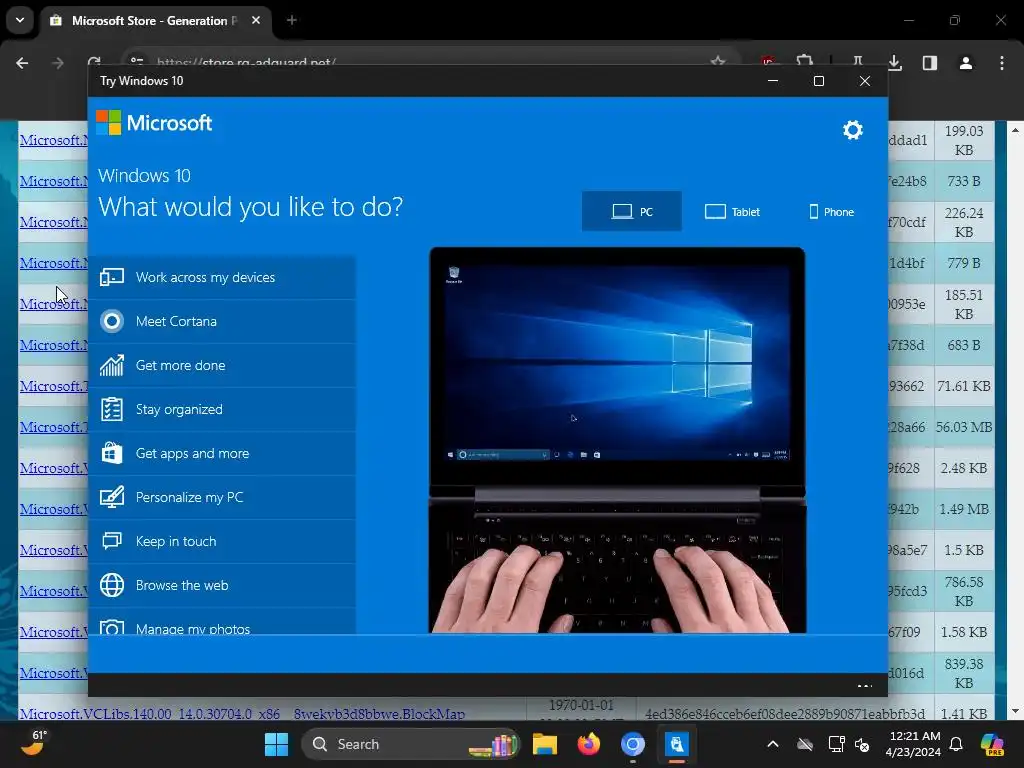Switch to the Phone device tab
The height and width of the screenshot is (768, 1024).
(831, 212)
